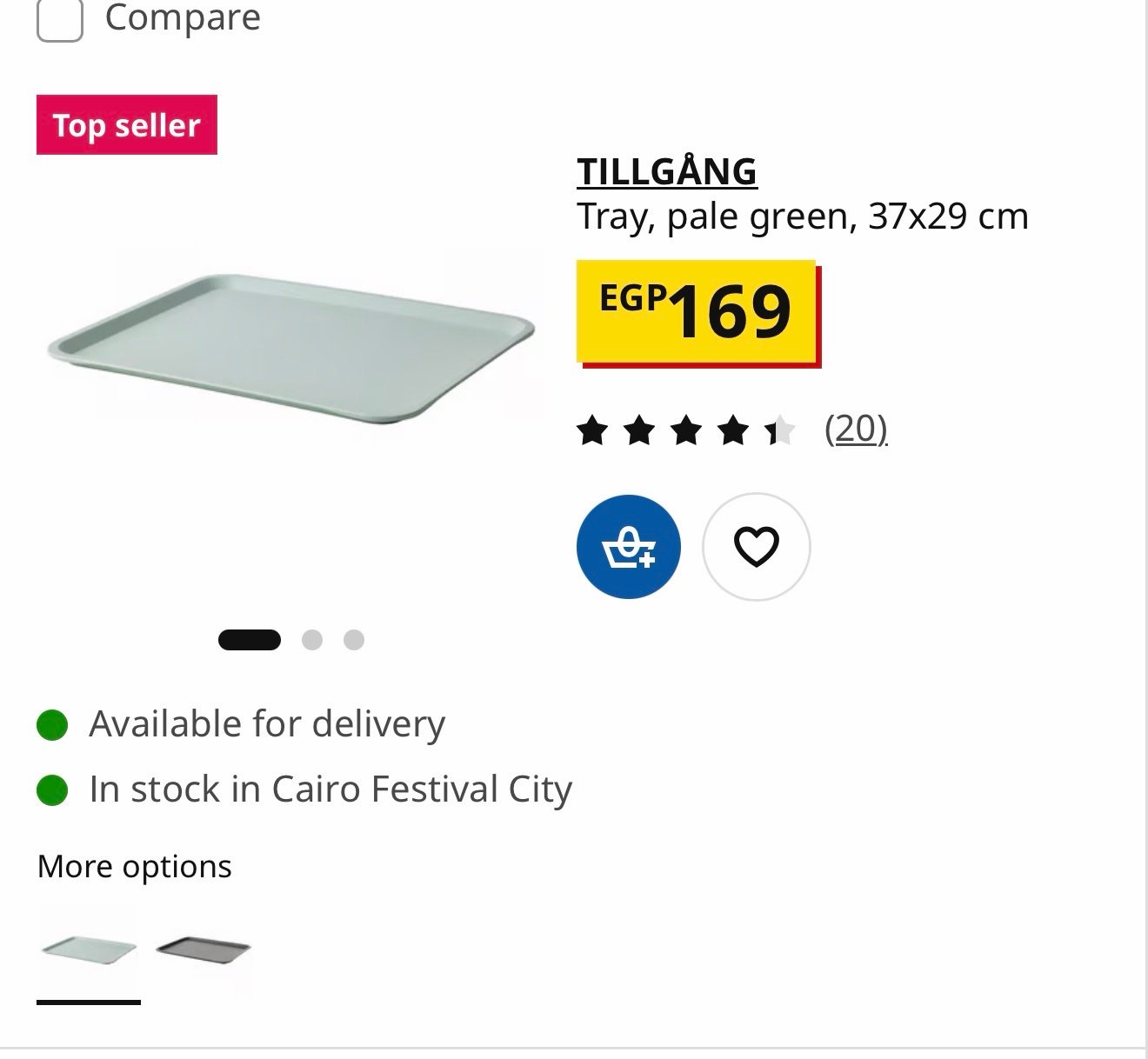Image resolution: width=1148 pixels, height=1059 pixels.
Task: Add the tray to shopping bag
Action: 629,547
